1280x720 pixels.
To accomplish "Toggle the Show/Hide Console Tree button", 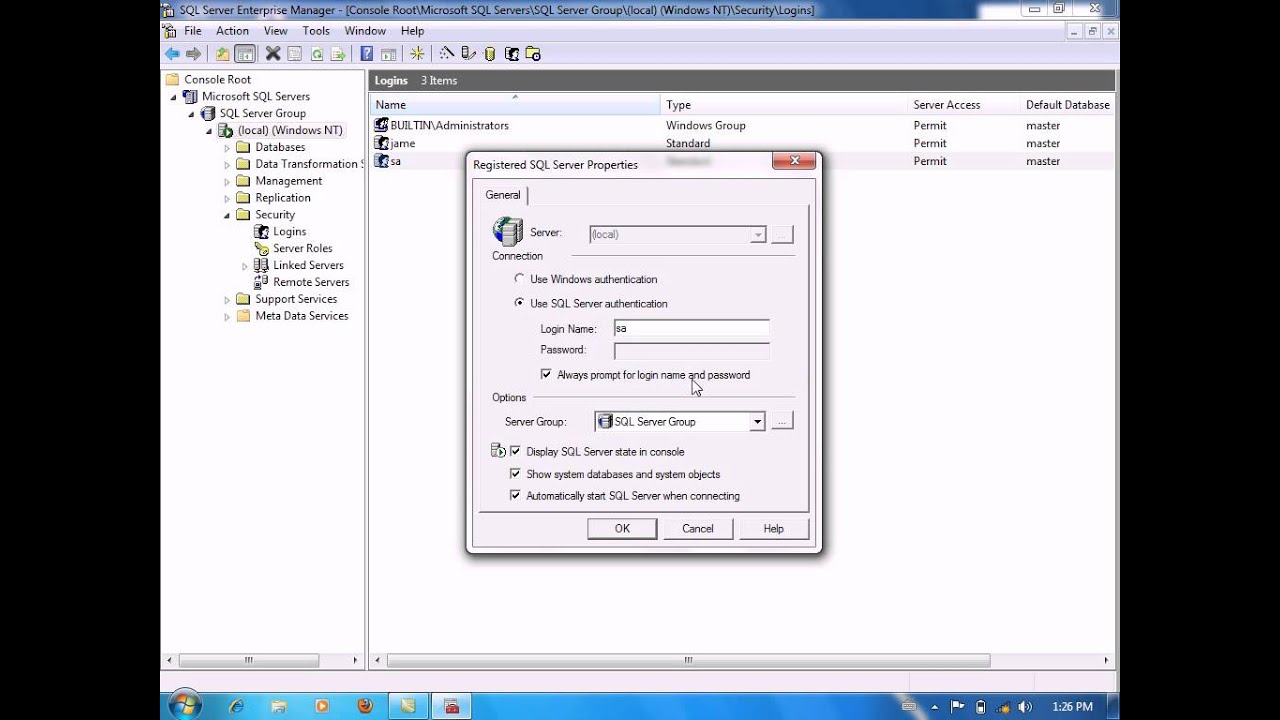I will 245,54.
